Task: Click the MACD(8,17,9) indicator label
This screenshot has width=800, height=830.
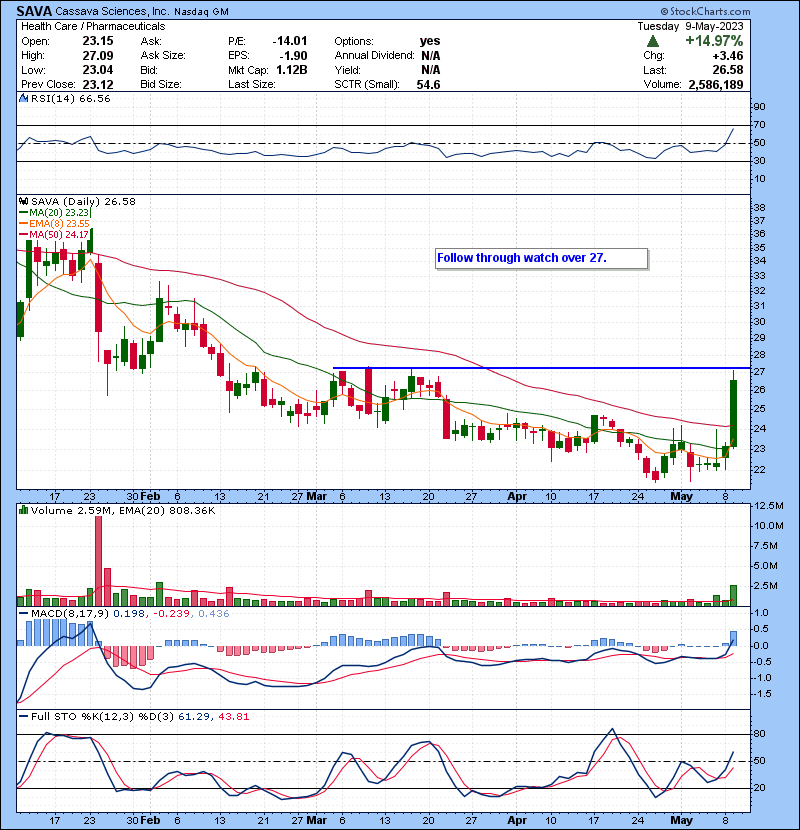Action: 69,614
